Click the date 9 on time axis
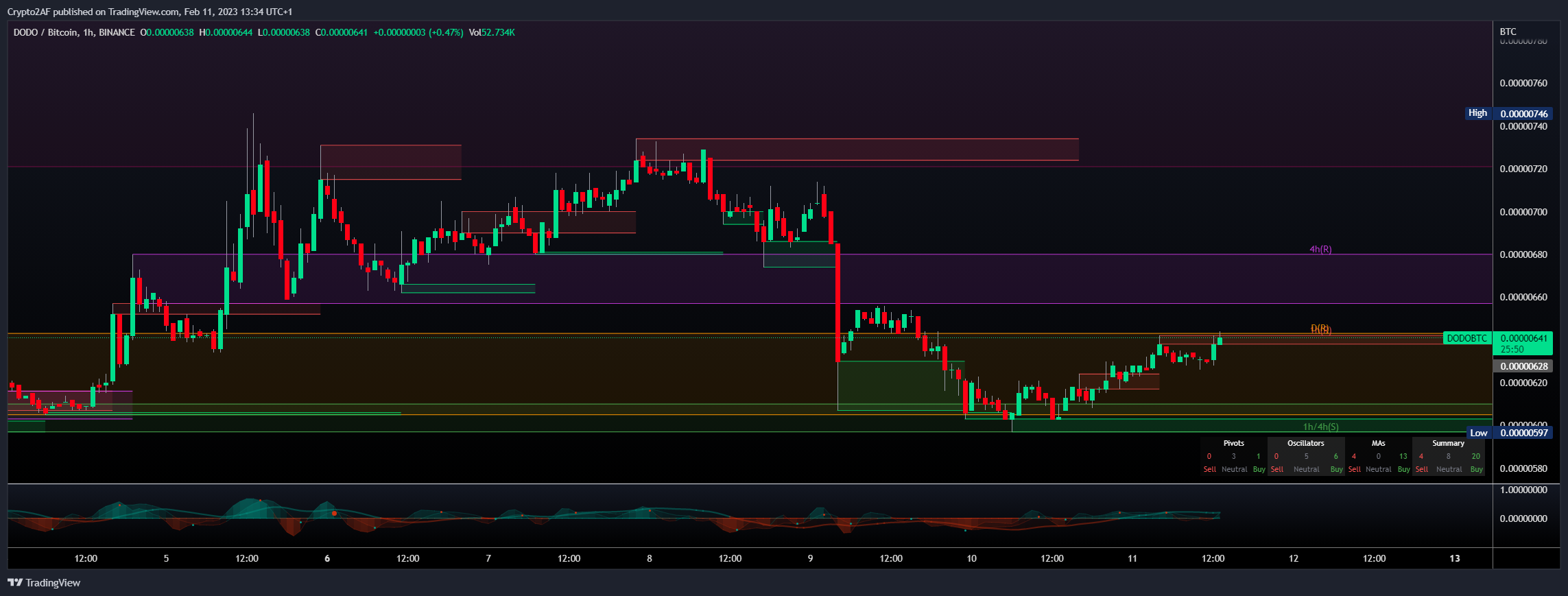 click(810, 558)
